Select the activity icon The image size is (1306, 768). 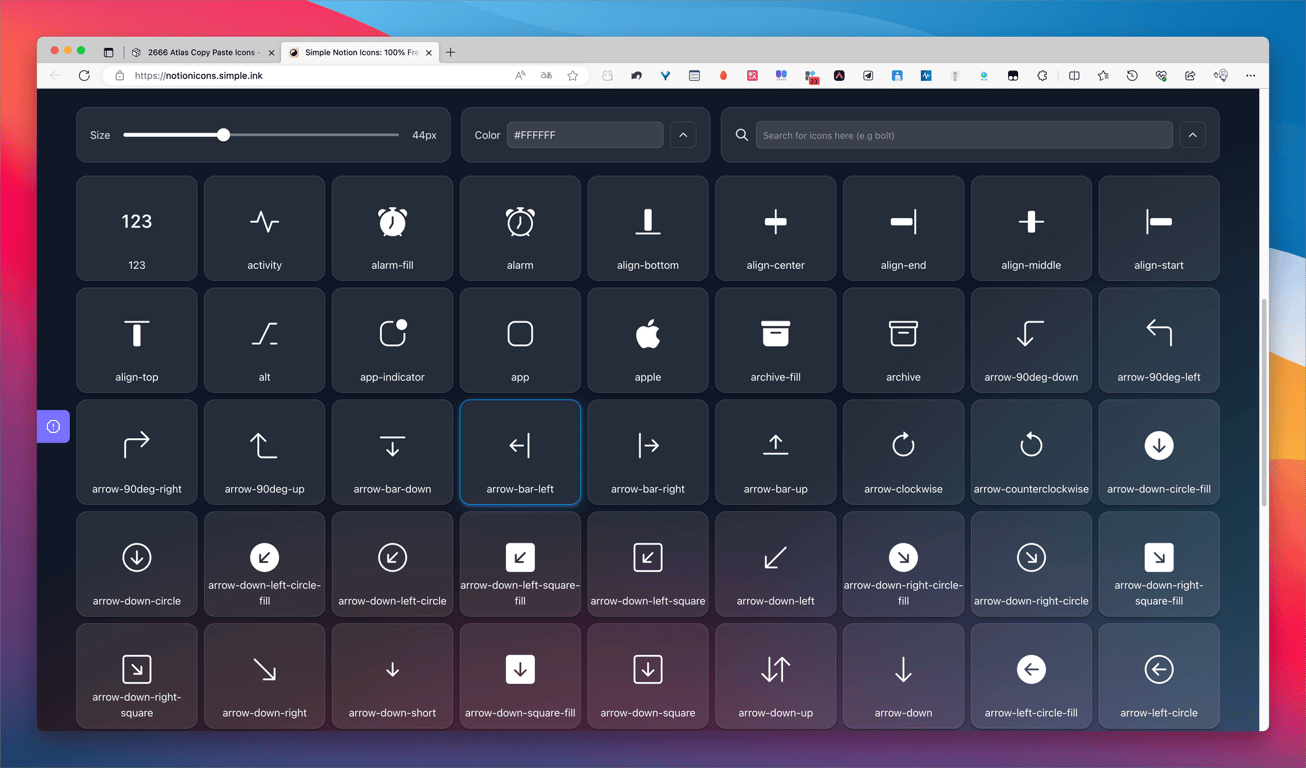[264, 228]
